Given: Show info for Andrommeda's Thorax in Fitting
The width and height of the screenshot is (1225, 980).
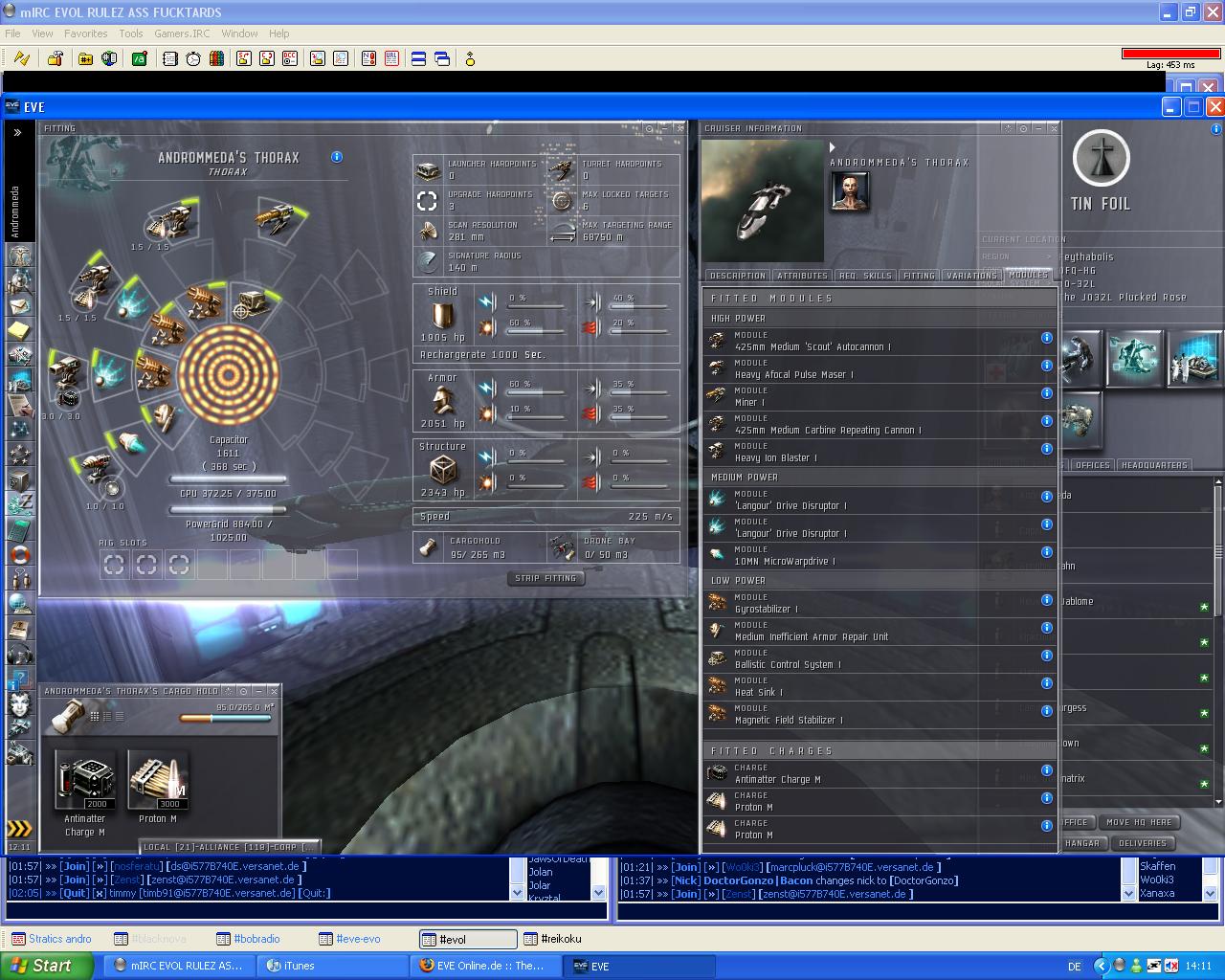Looking at the screenshot, I should 337,157.
